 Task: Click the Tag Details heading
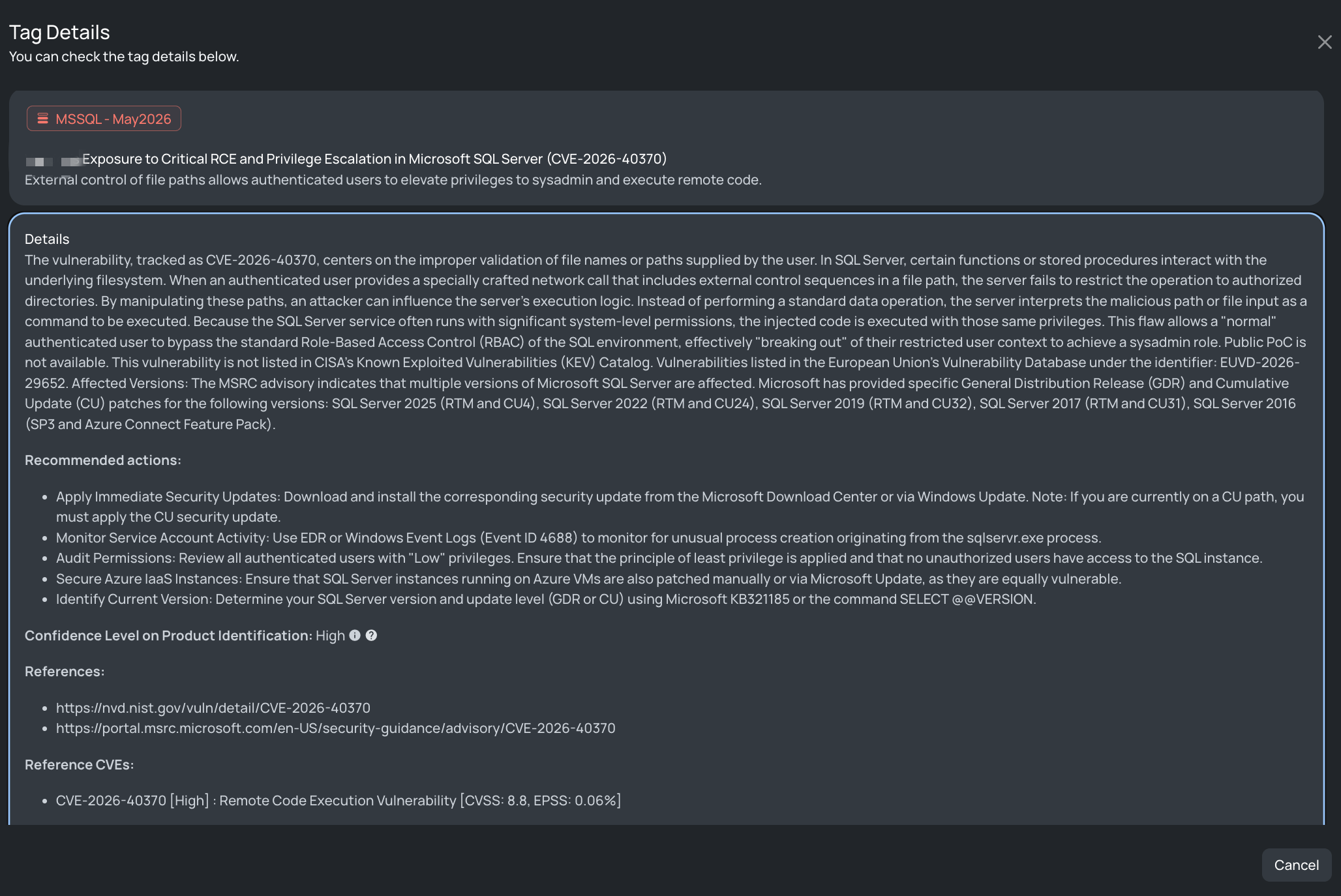[x=59, y=32]
